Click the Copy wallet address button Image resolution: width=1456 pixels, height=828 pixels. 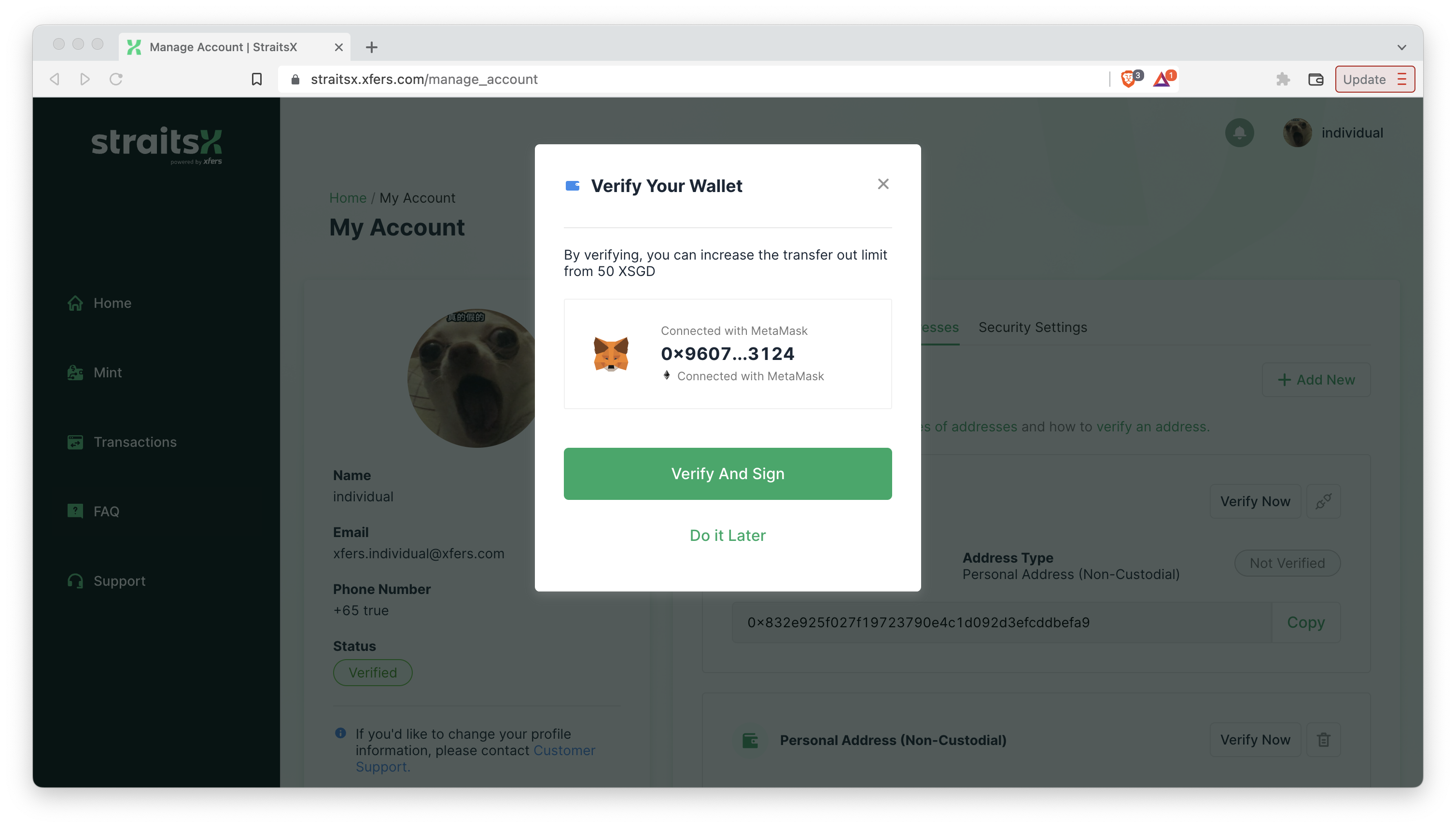1307,622
